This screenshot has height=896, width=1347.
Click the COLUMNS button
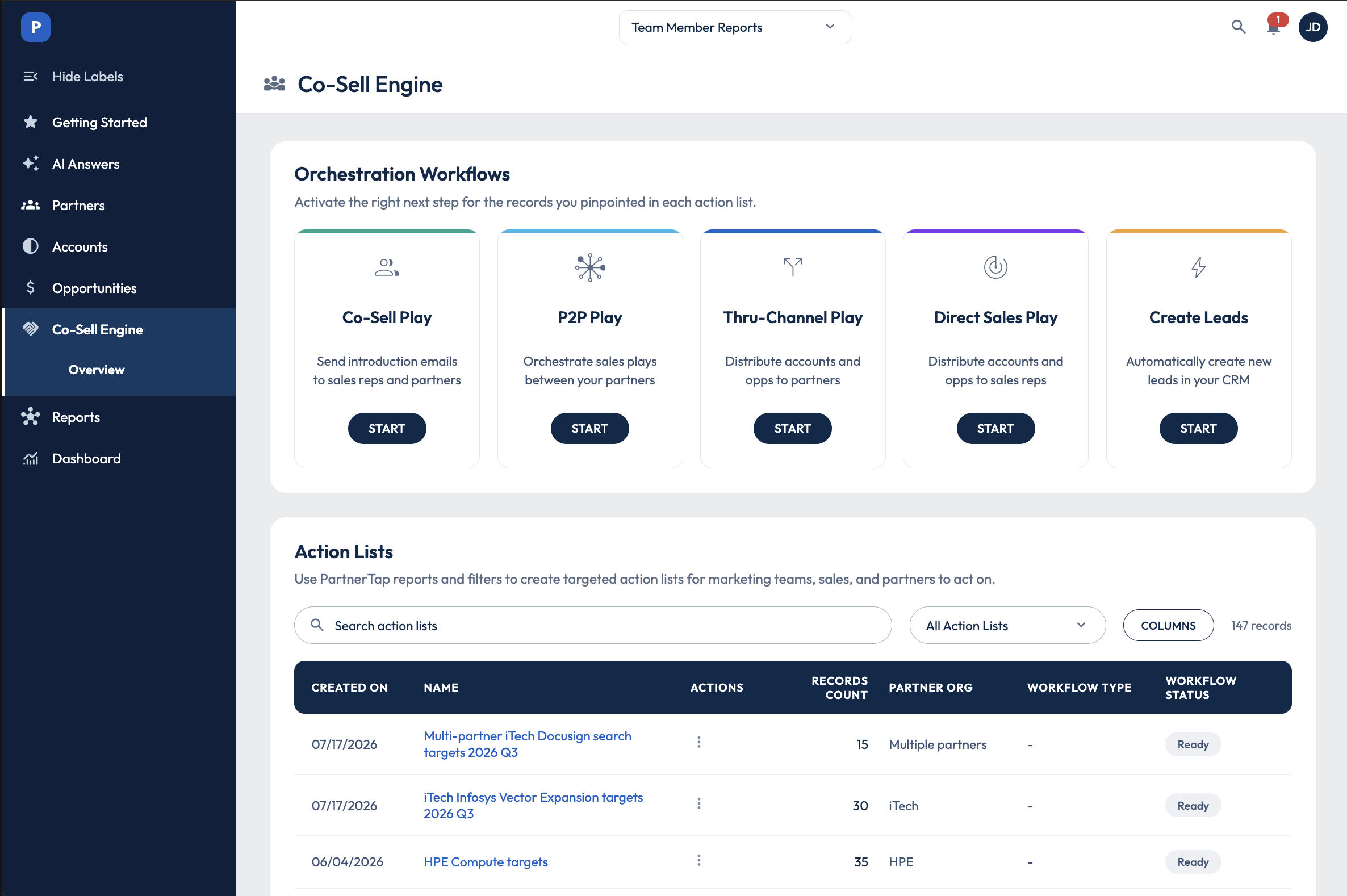[1168, 625]
